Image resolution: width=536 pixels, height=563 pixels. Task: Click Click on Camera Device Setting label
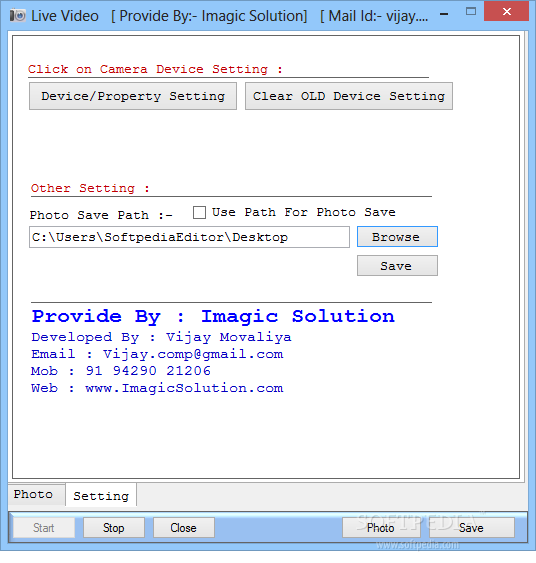pyautogui.click(x=155, y=69)
